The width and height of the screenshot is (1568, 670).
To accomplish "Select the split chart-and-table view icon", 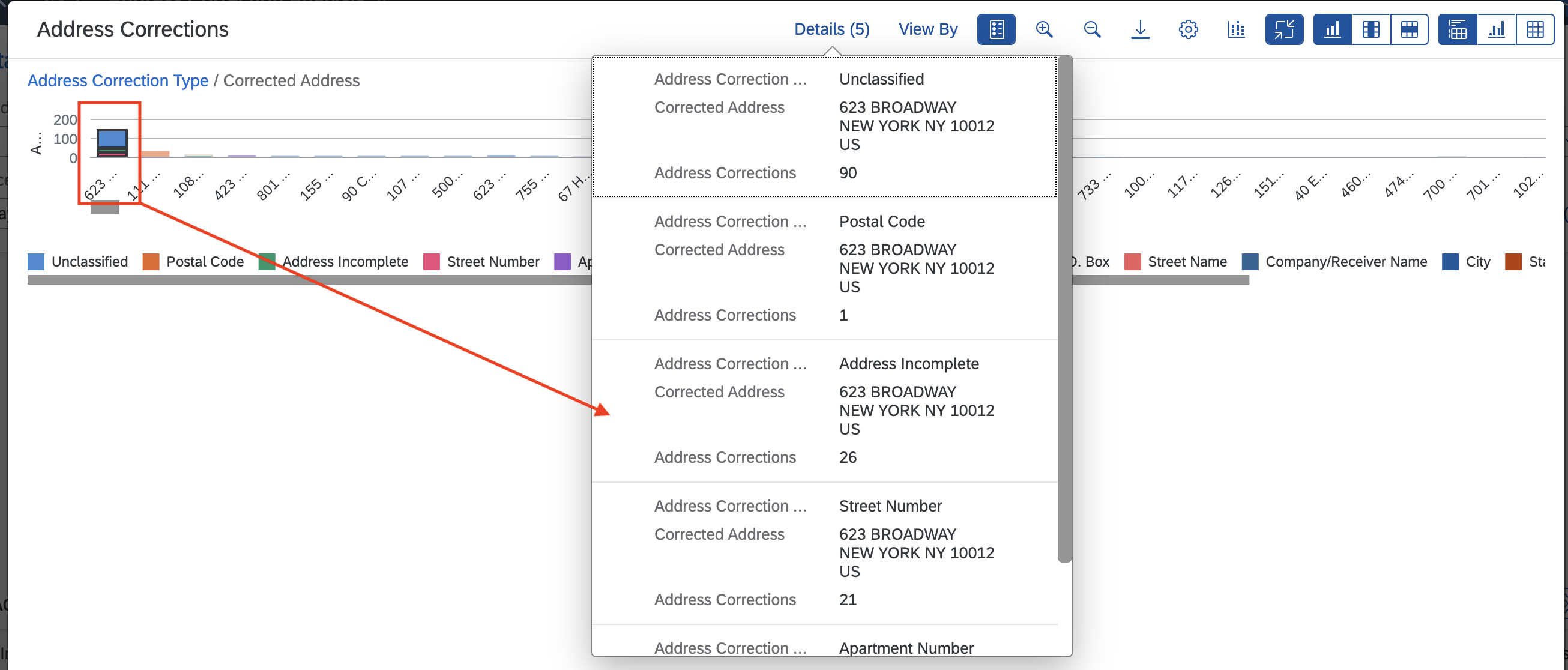I will 1370,29.
